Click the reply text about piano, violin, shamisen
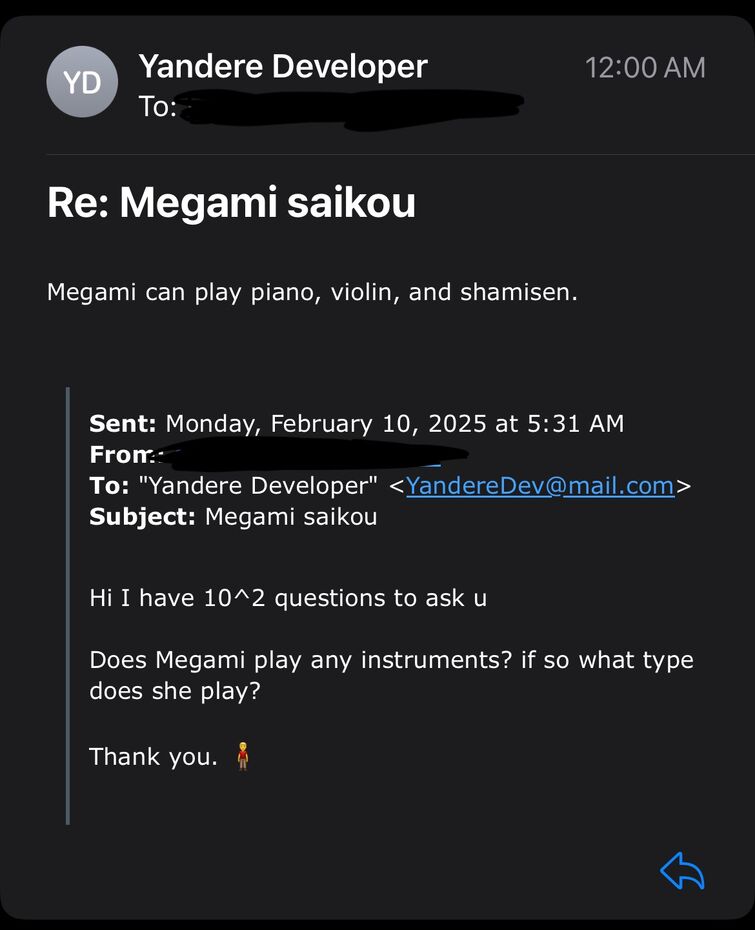Viewport: 755px width, 930px height. coord(312,294)
